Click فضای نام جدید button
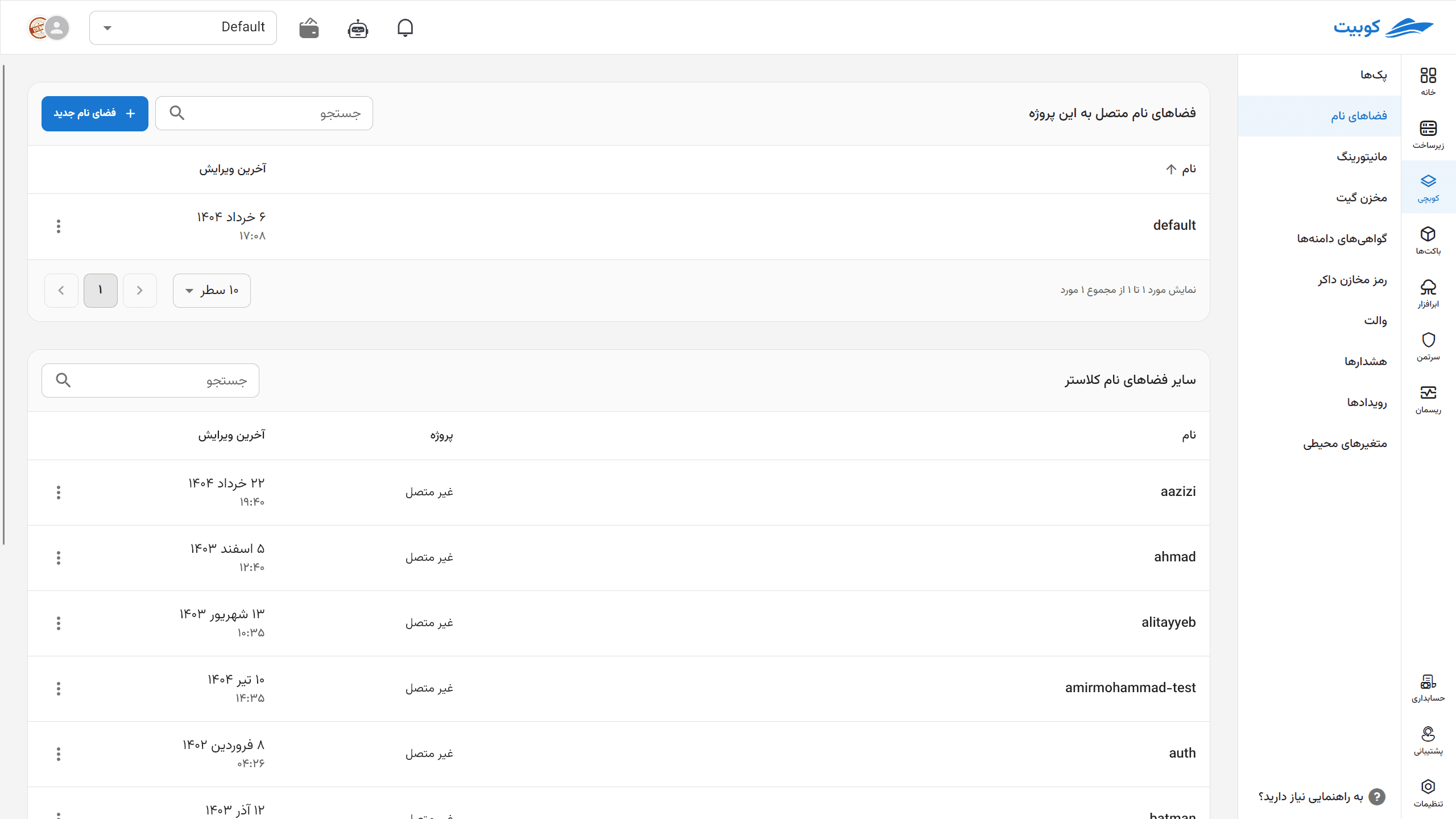The image size is (1456, 819). [x=95, y=114]
